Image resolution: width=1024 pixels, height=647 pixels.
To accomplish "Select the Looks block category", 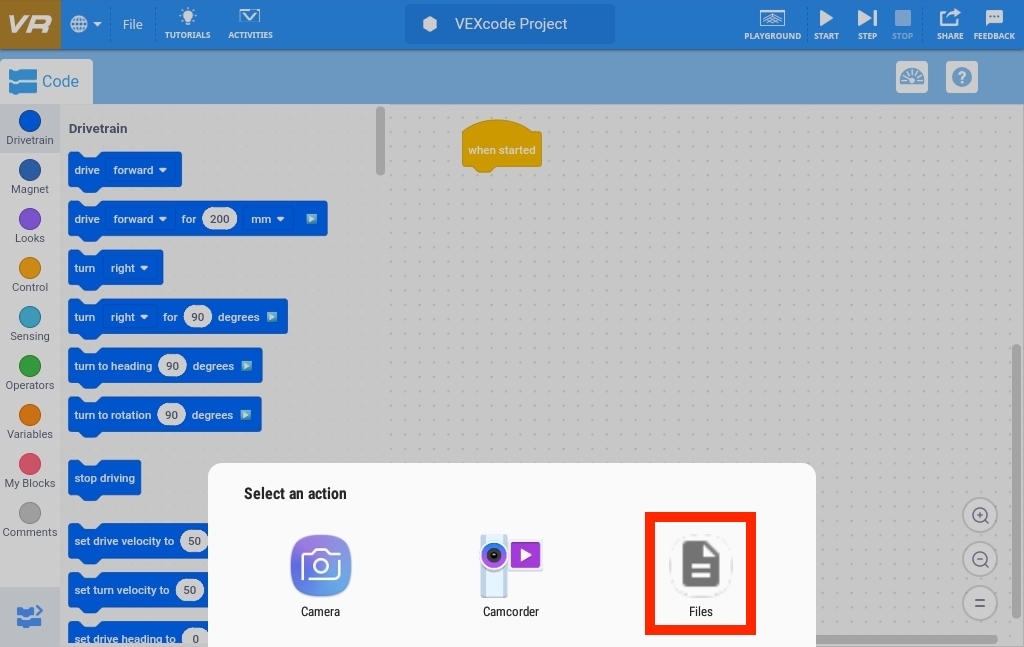I will click(30, 226).
